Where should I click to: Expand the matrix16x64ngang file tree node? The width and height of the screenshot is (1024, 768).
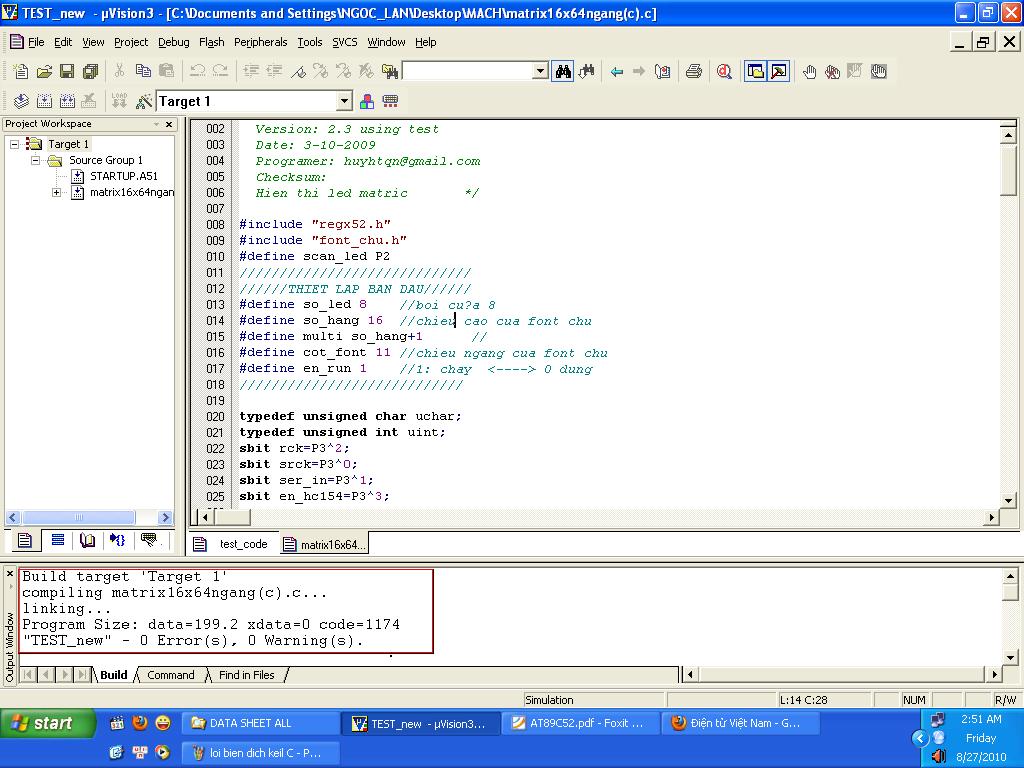(57, 192)
